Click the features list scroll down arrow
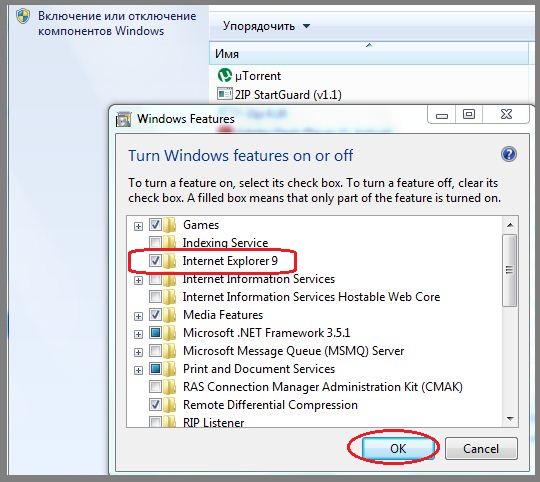 [x=510, y=419]
